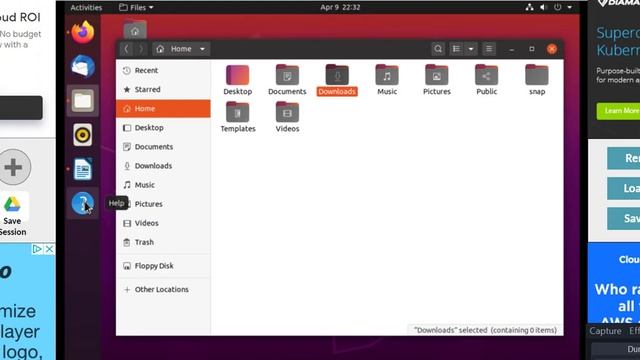Open Other Locations in the sidebar
Screen dimensions: 640x360
point(163,289)
